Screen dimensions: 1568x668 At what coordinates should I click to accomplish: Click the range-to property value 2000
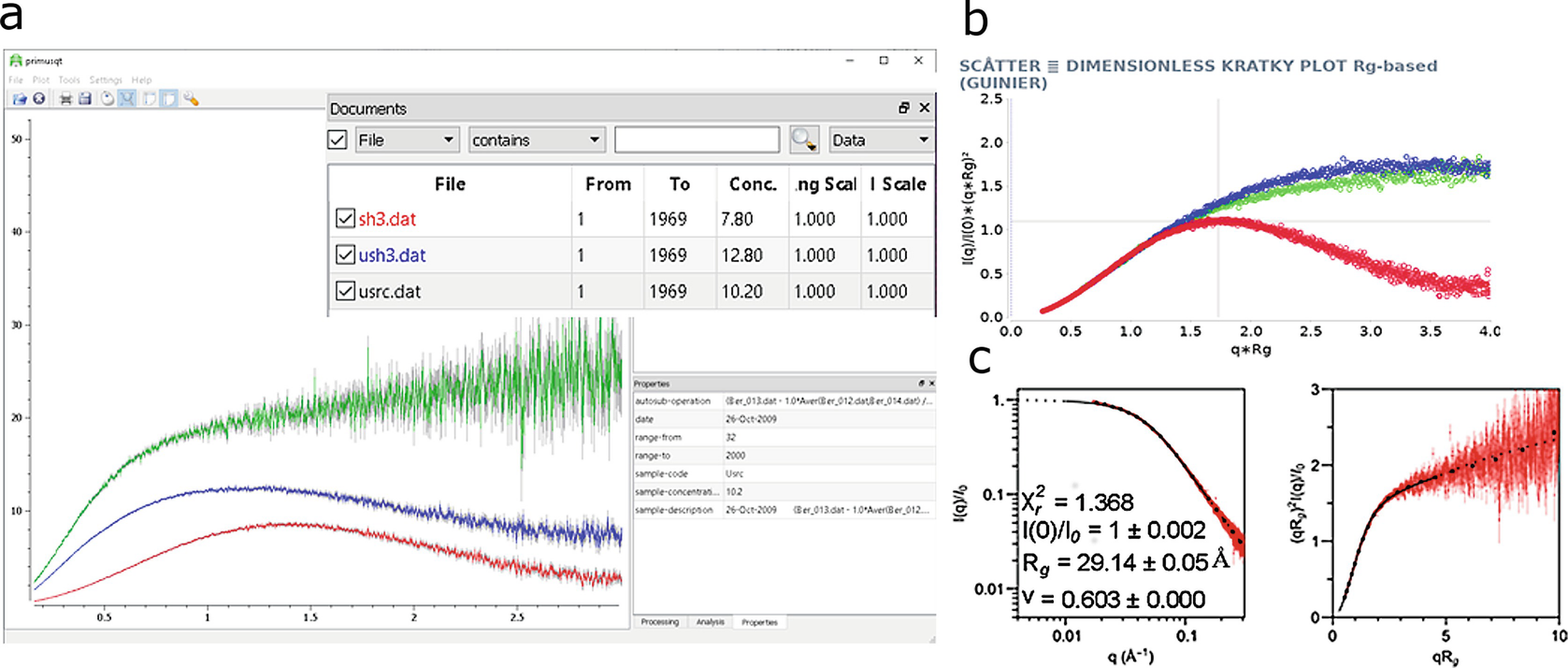click(x=735, y=456)
